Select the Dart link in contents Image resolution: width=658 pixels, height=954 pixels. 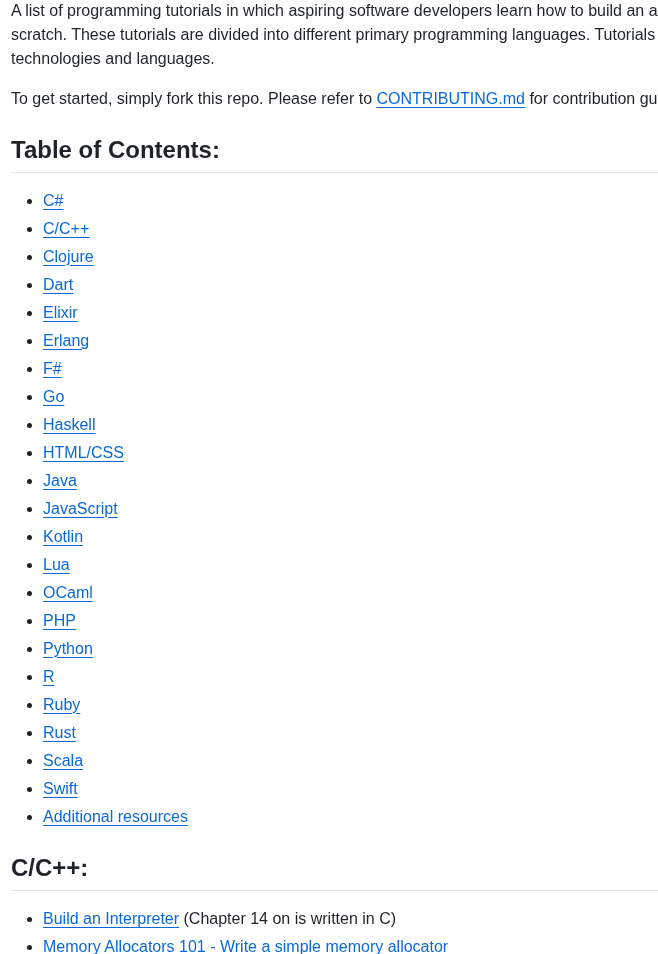tap(58, 285)
